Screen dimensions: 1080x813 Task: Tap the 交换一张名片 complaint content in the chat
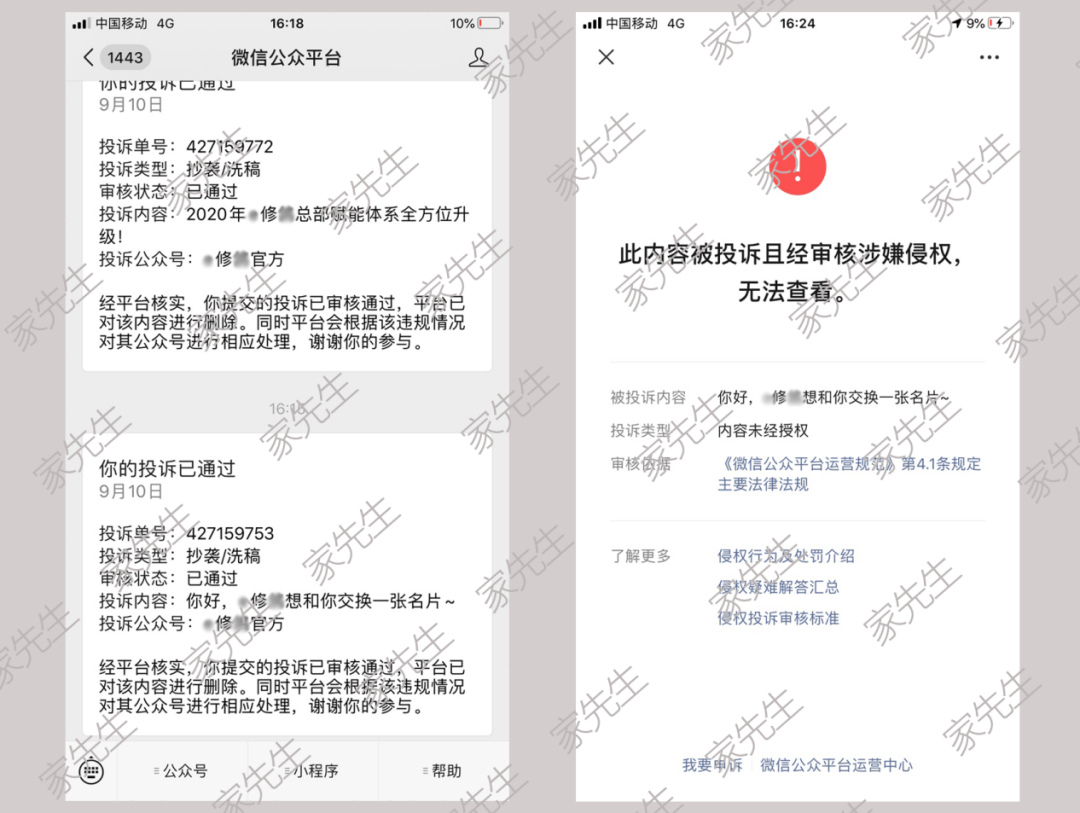click(x=321, y=601)
